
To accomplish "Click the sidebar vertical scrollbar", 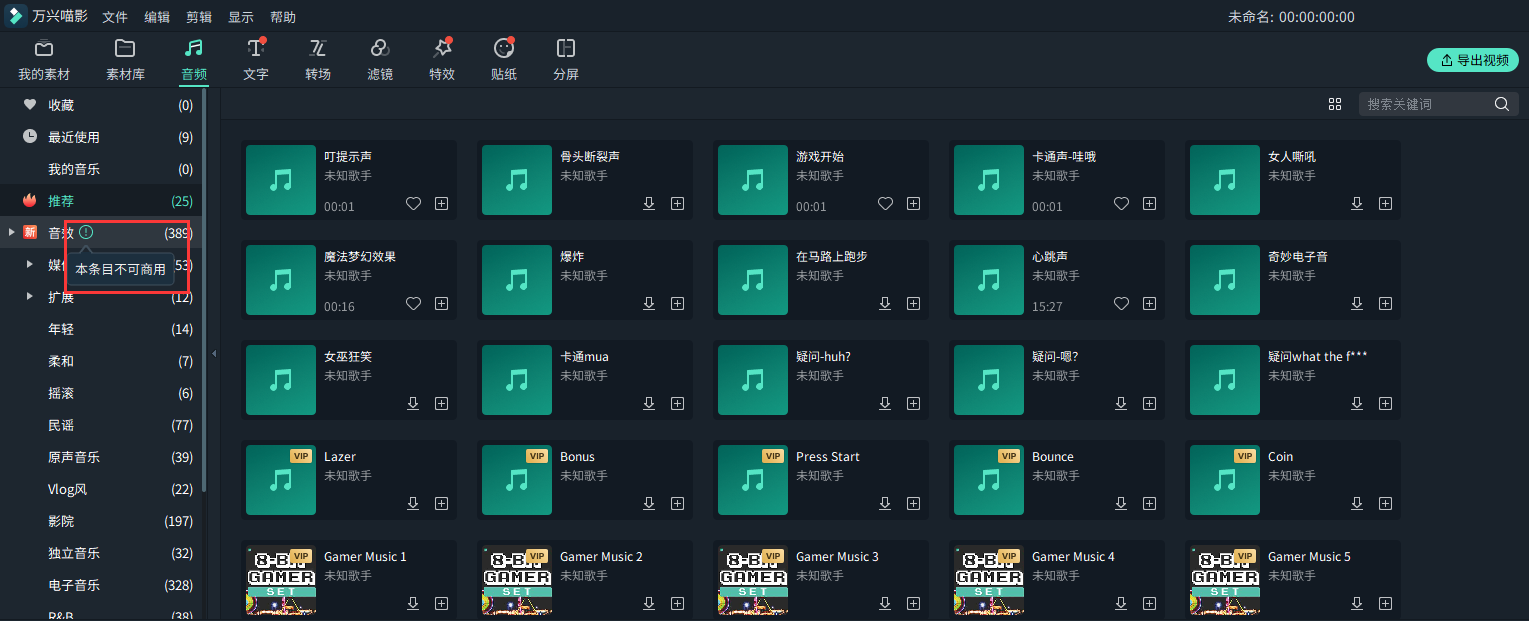I will click(x=204, y=300).
